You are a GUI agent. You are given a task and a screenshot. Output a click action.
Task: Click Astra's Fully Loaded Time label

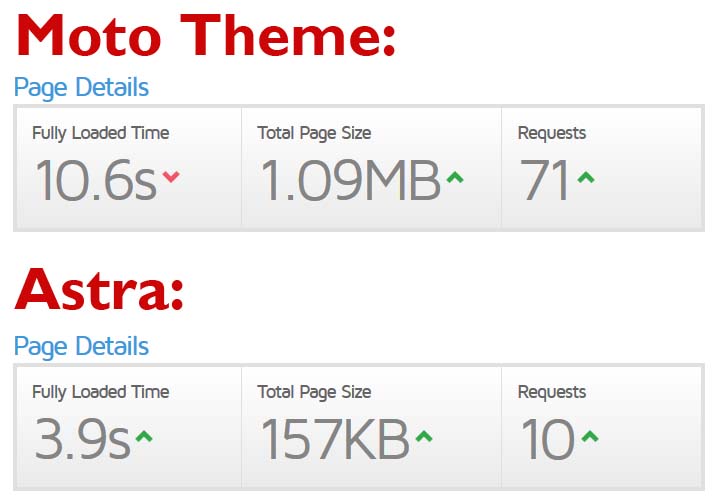point(101,393)
